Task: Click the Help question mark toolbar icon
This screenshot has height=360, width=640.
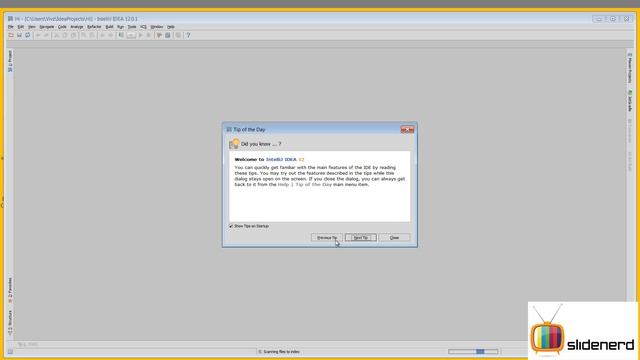Action: pos(188,36)
